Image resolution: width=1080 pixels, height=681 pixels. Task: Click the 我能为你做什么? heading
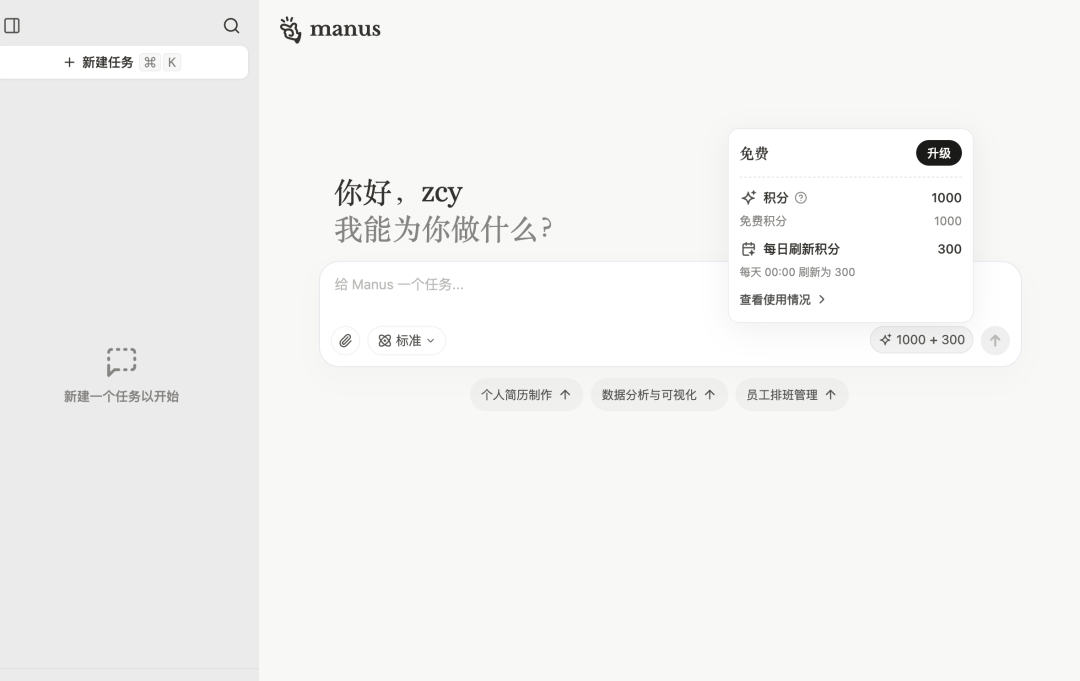(443, 229)
